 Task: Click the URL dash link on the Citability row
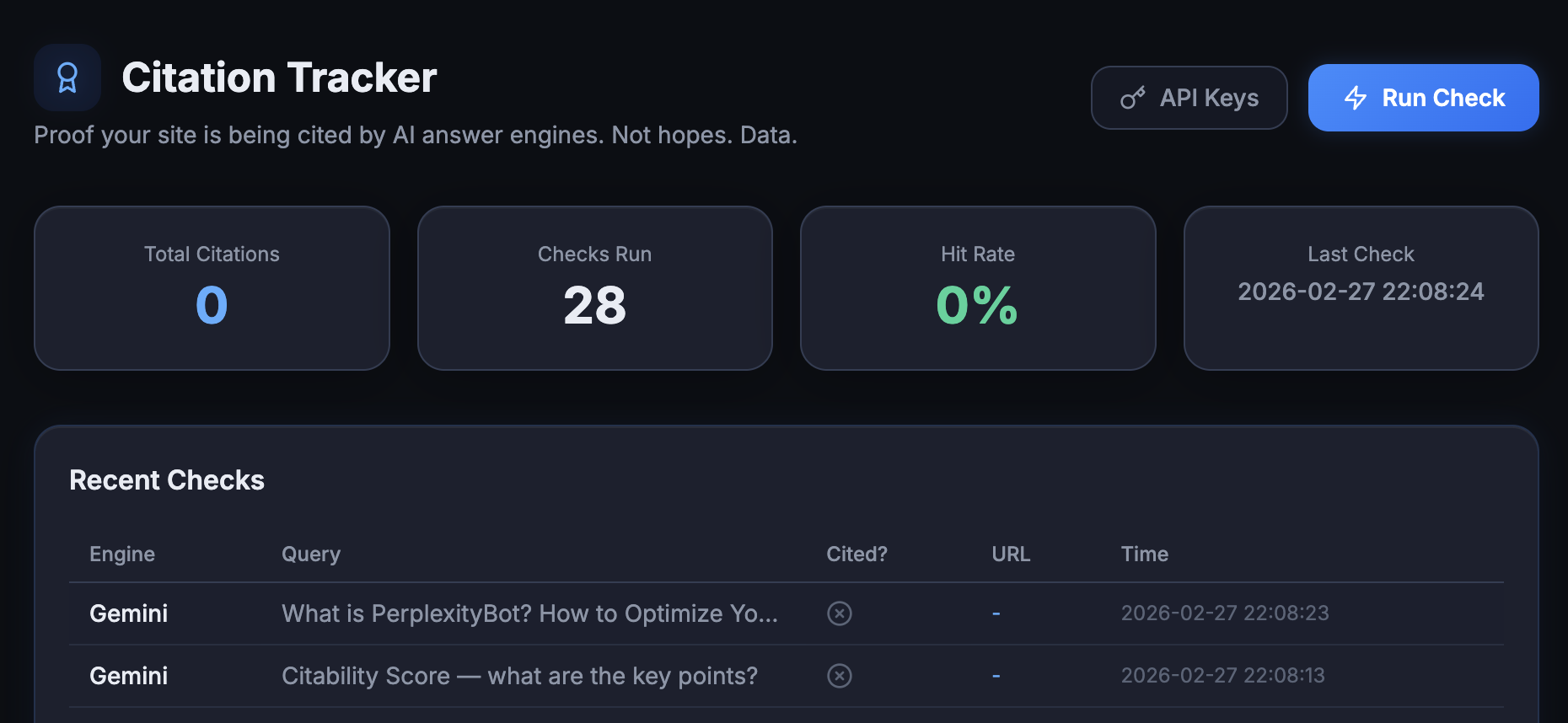[x=996, y=675]
